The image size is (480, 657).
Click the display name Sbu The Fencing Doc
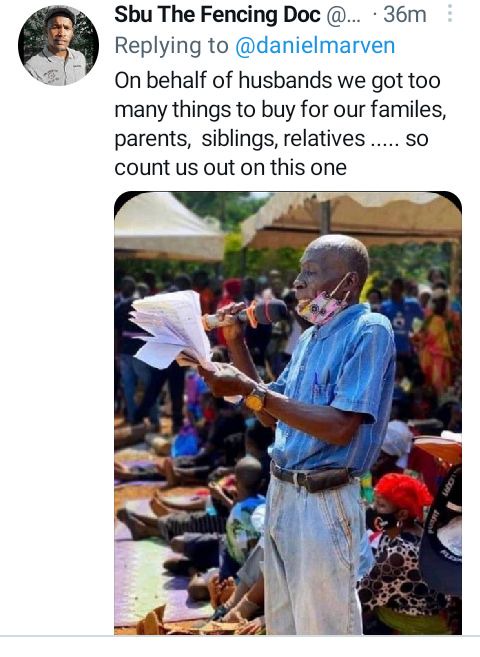point(217,15)
